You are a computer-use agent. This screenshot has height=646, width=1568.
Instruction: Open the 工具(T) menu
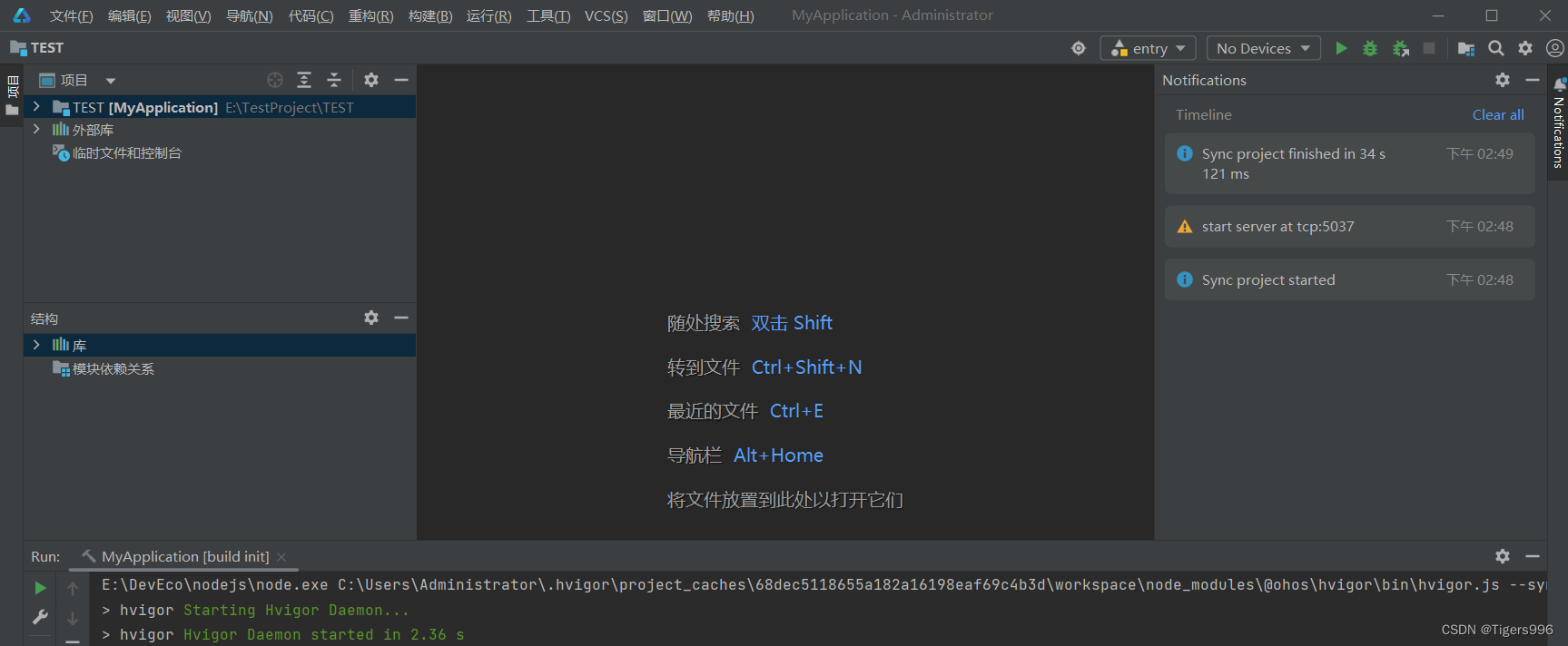pyautogui.click(x=548, y=15)
